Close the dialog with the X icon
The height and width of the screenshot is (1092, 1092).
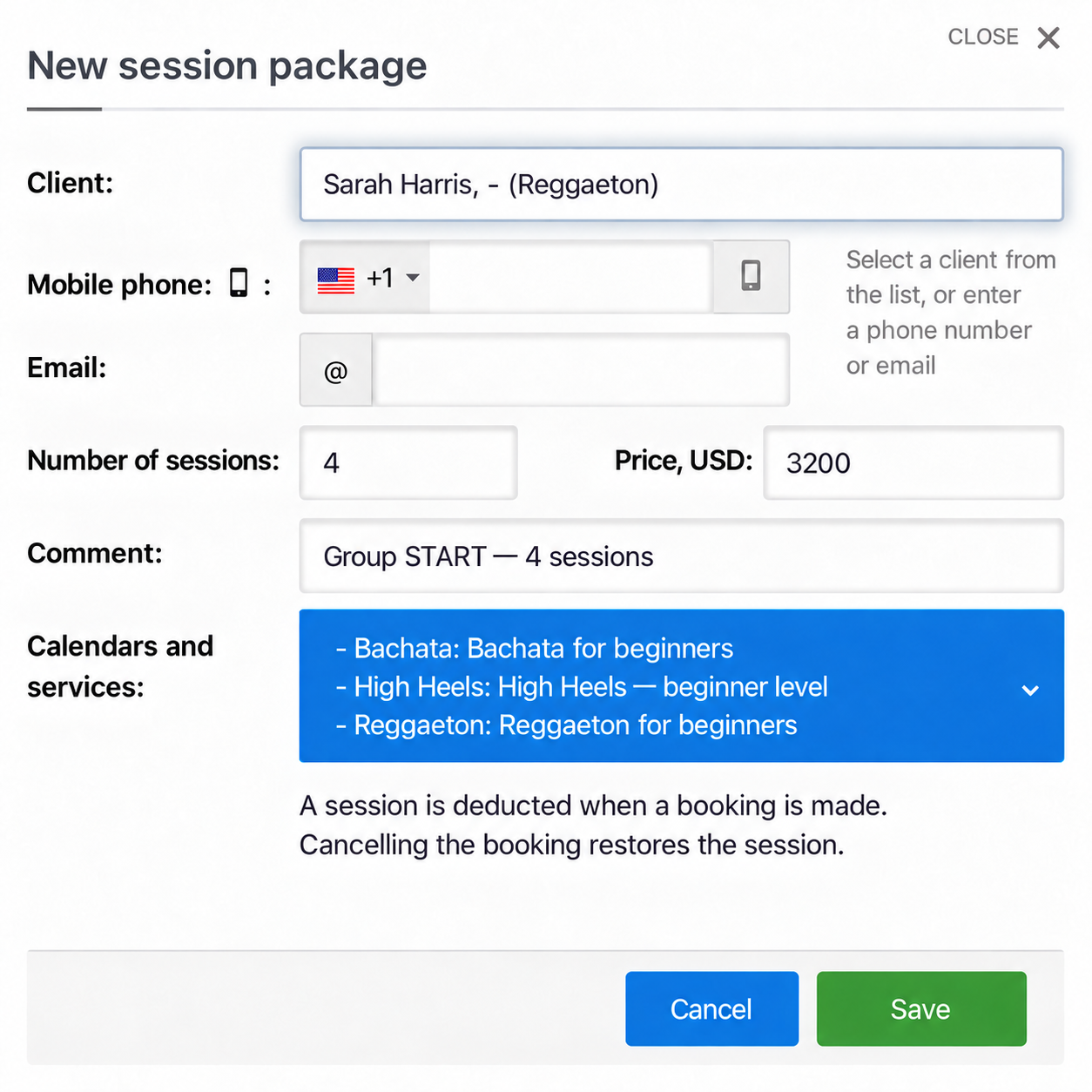1048,37
